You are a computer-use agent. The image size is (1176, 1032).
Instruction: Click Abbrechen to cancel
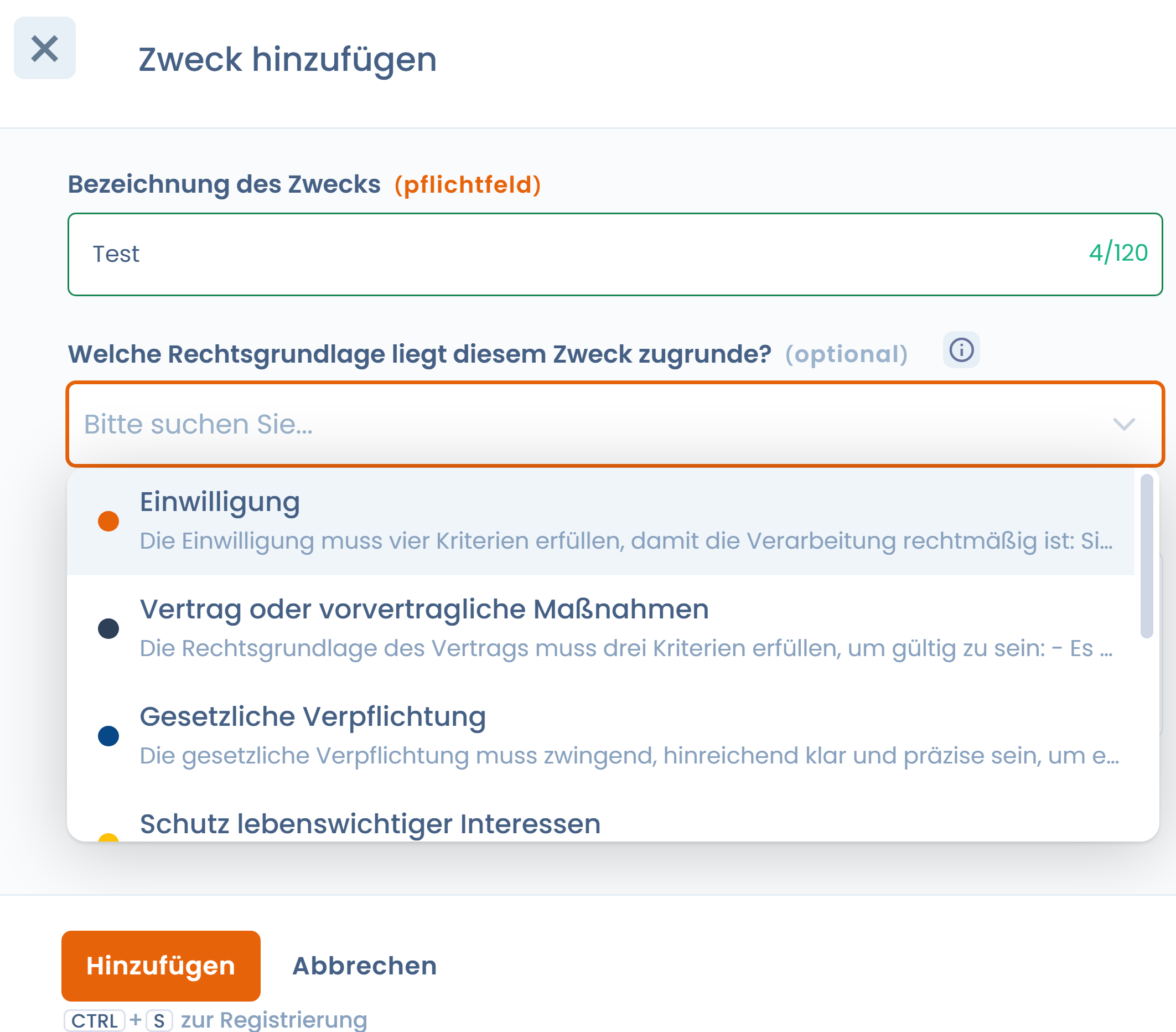365,965
